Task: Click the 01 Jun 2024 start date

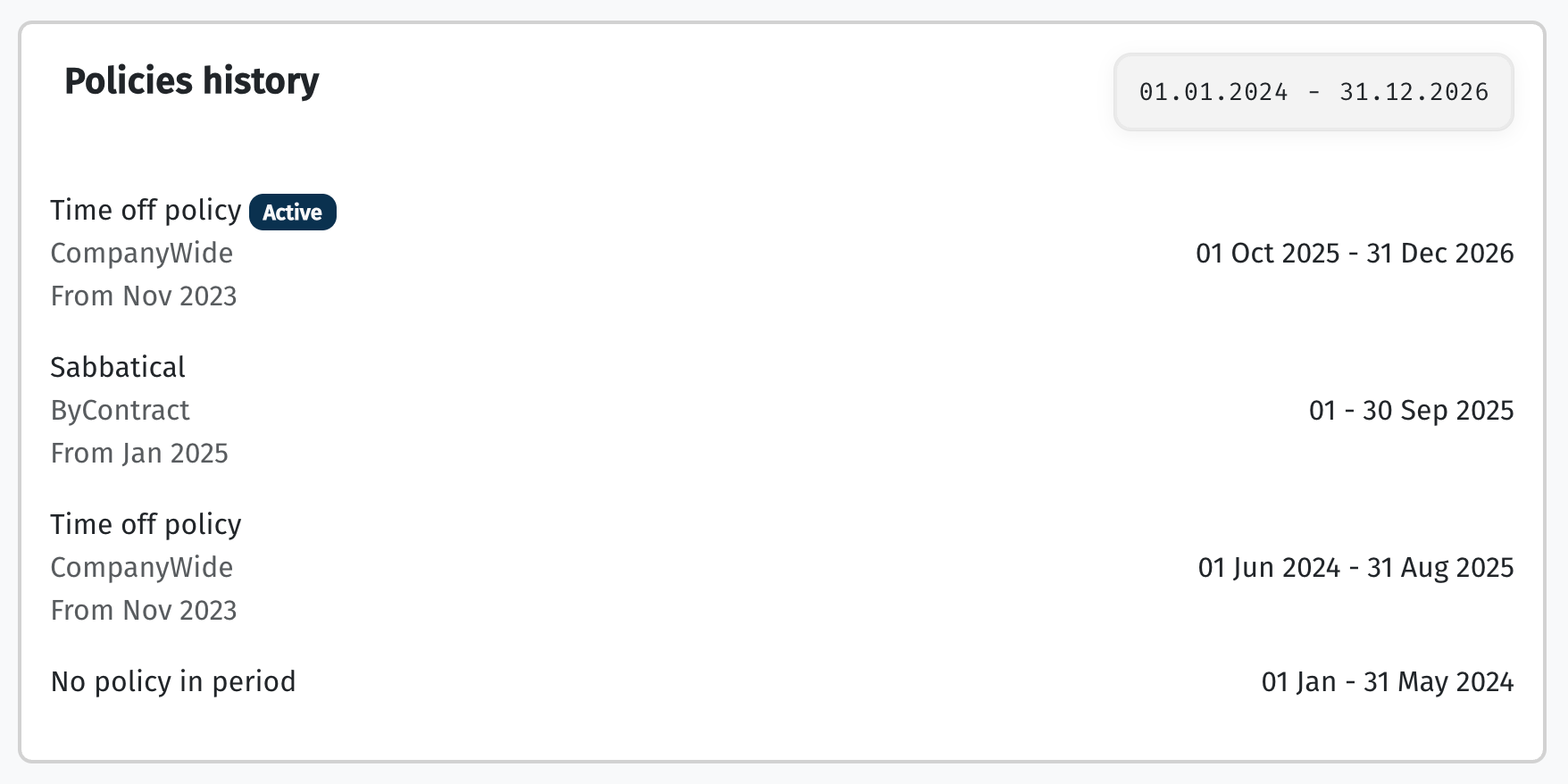Action: [x=1269, y=567]
